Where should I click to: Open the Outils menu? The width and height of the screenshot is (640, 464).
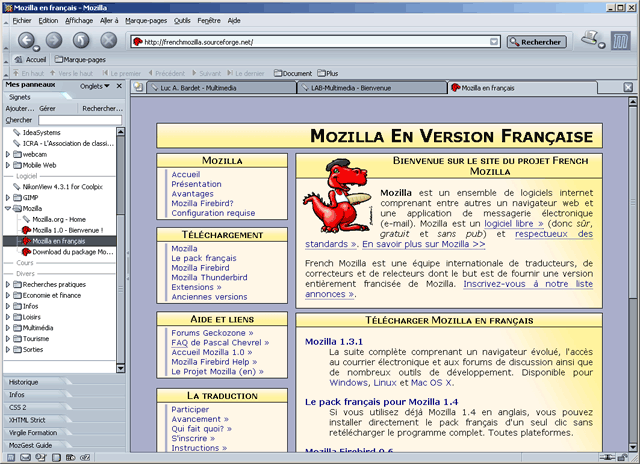pos(182,20)
